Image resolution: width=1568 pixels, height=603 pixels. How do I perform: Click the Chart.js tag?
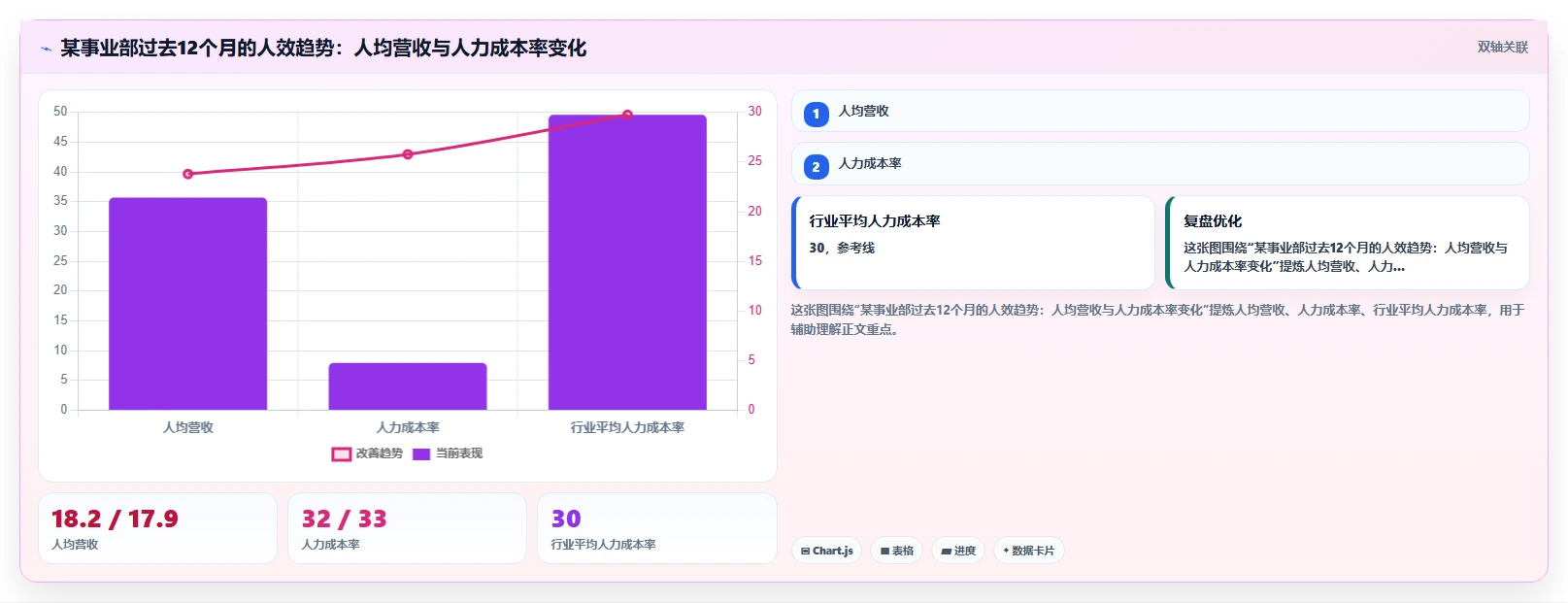click(827, 551)
